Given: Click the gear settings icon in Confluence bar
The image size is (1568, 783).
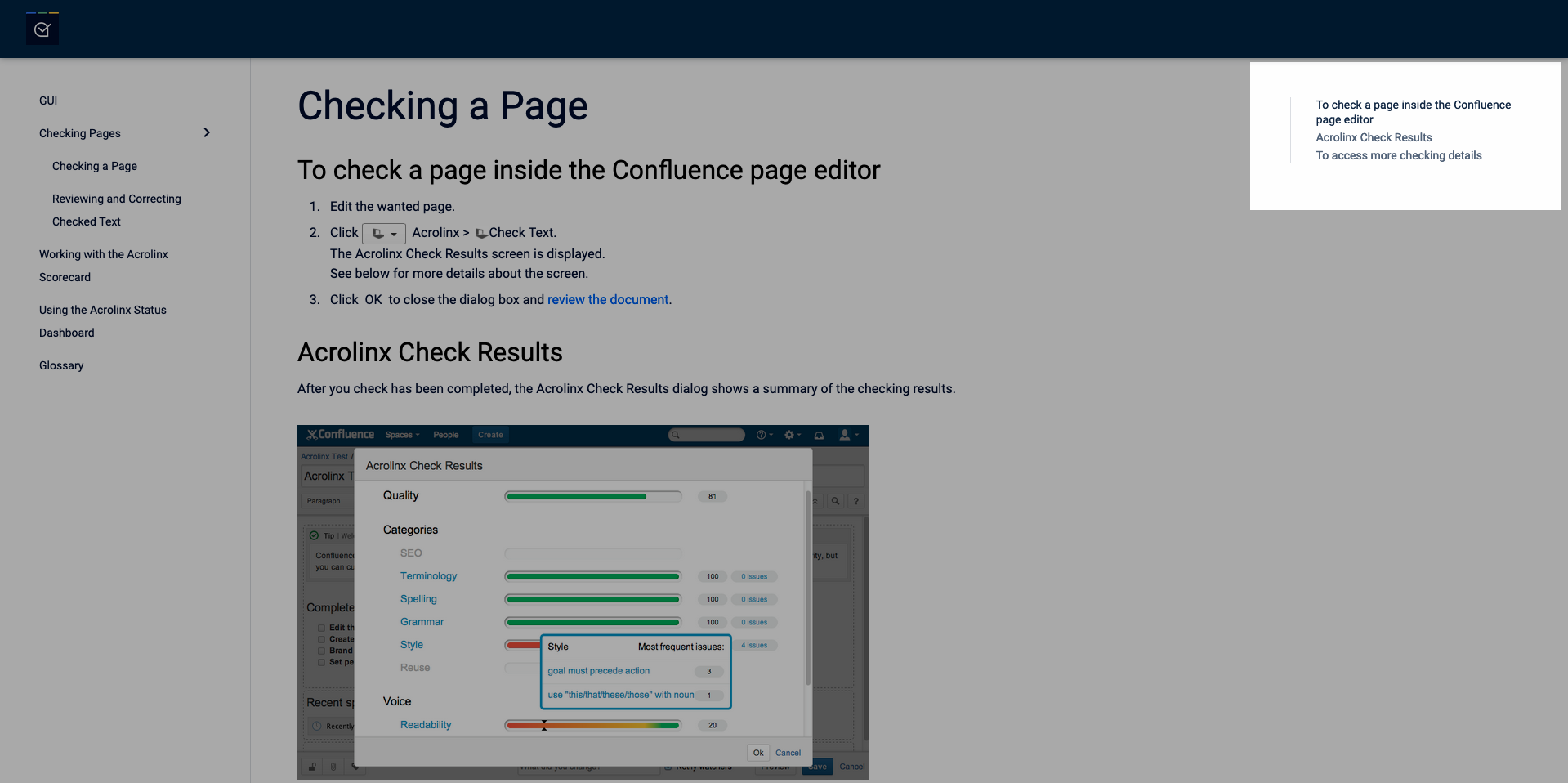Looking at the screenshot, I should tap(789, 435).
